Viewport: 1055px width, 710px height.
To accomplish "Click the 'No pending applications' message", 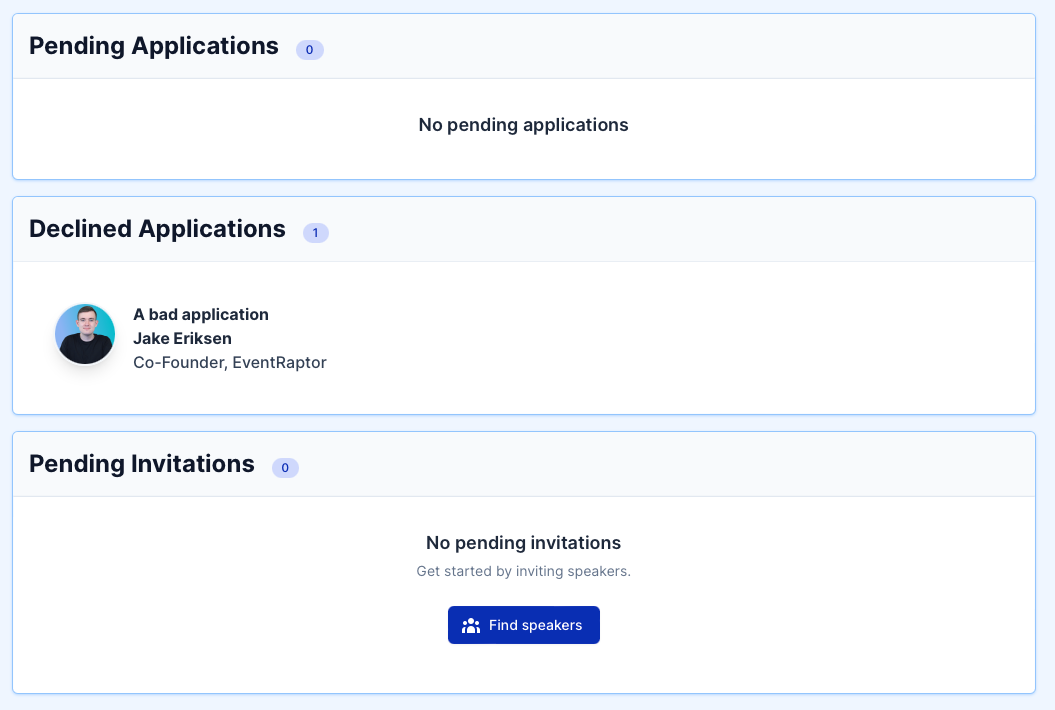I will pos(523,125).
